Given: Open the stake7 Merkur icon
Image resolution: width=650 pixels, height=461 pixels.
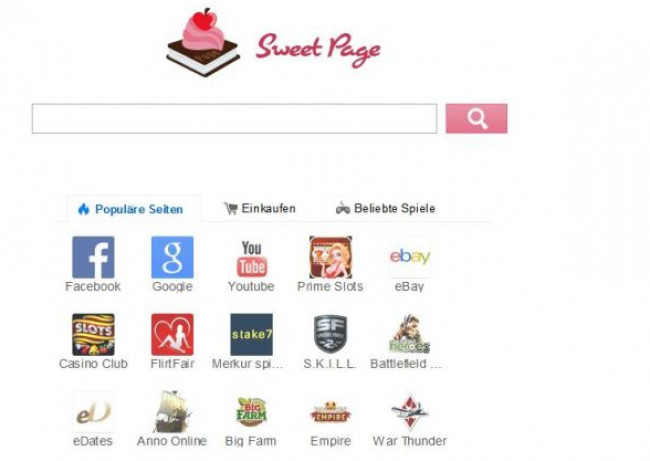Looking at the screenshot, I should coord(251,335).
